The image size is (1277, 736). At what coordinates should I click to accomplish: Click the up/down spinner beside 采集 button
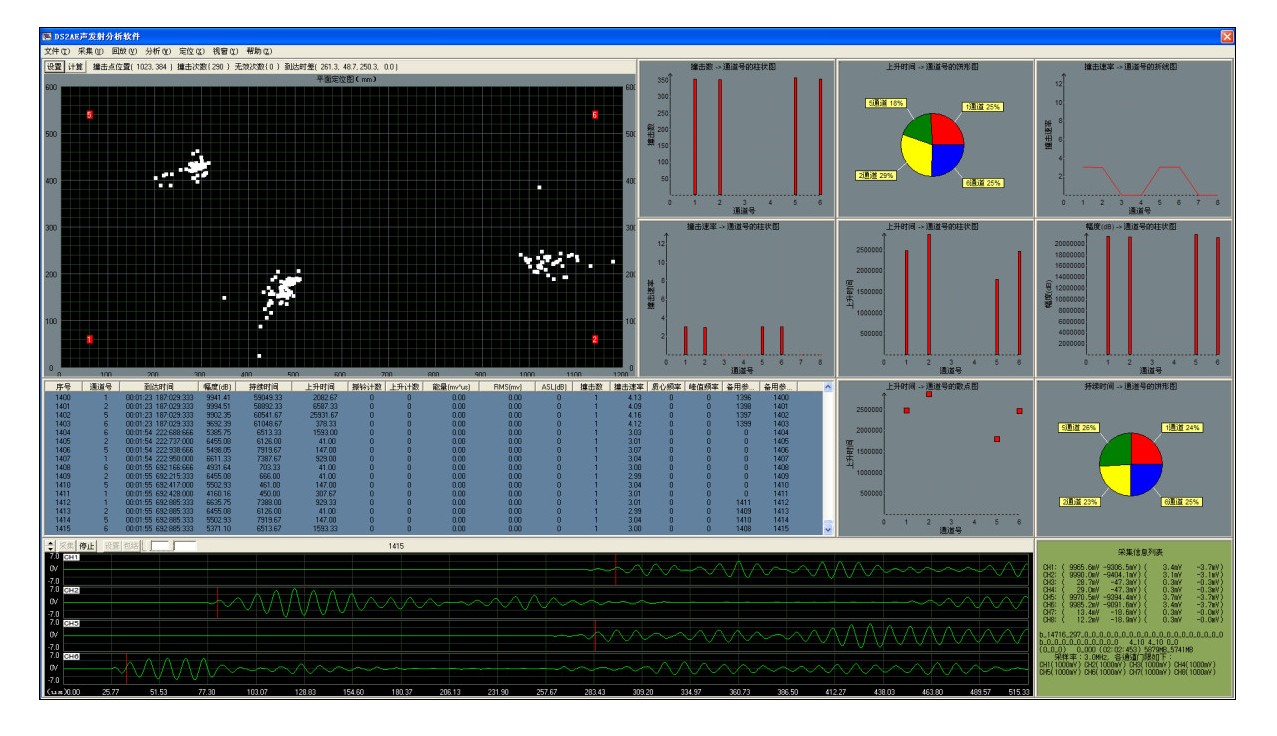tap(50, 546)
